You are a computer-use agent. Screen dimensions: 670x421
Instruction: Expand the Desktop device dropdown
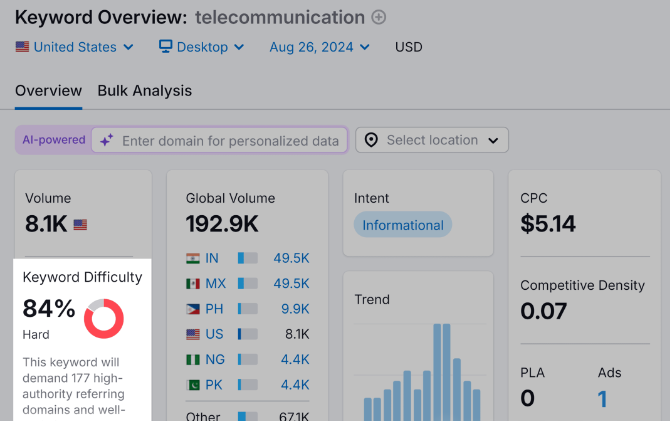coord(202,47)
